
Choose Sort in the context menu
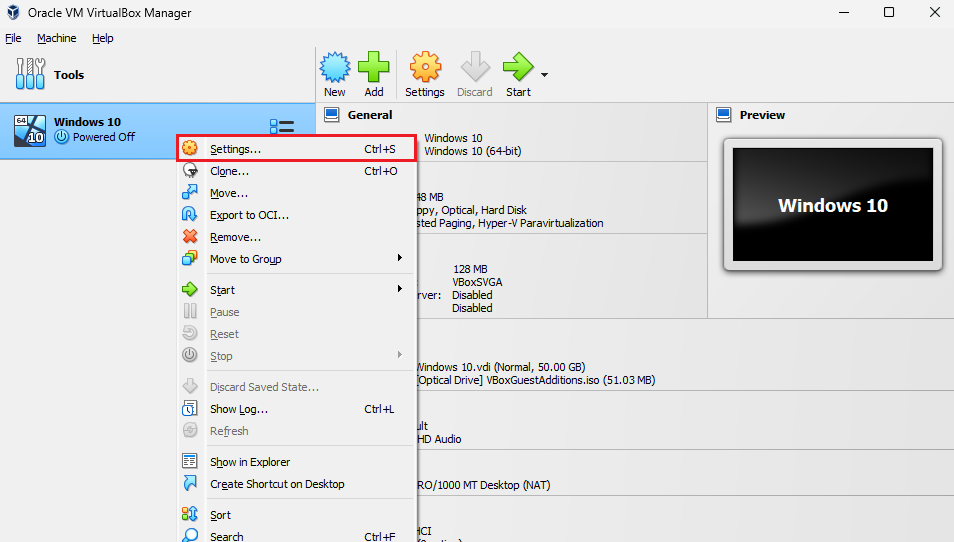click(297, 515)
